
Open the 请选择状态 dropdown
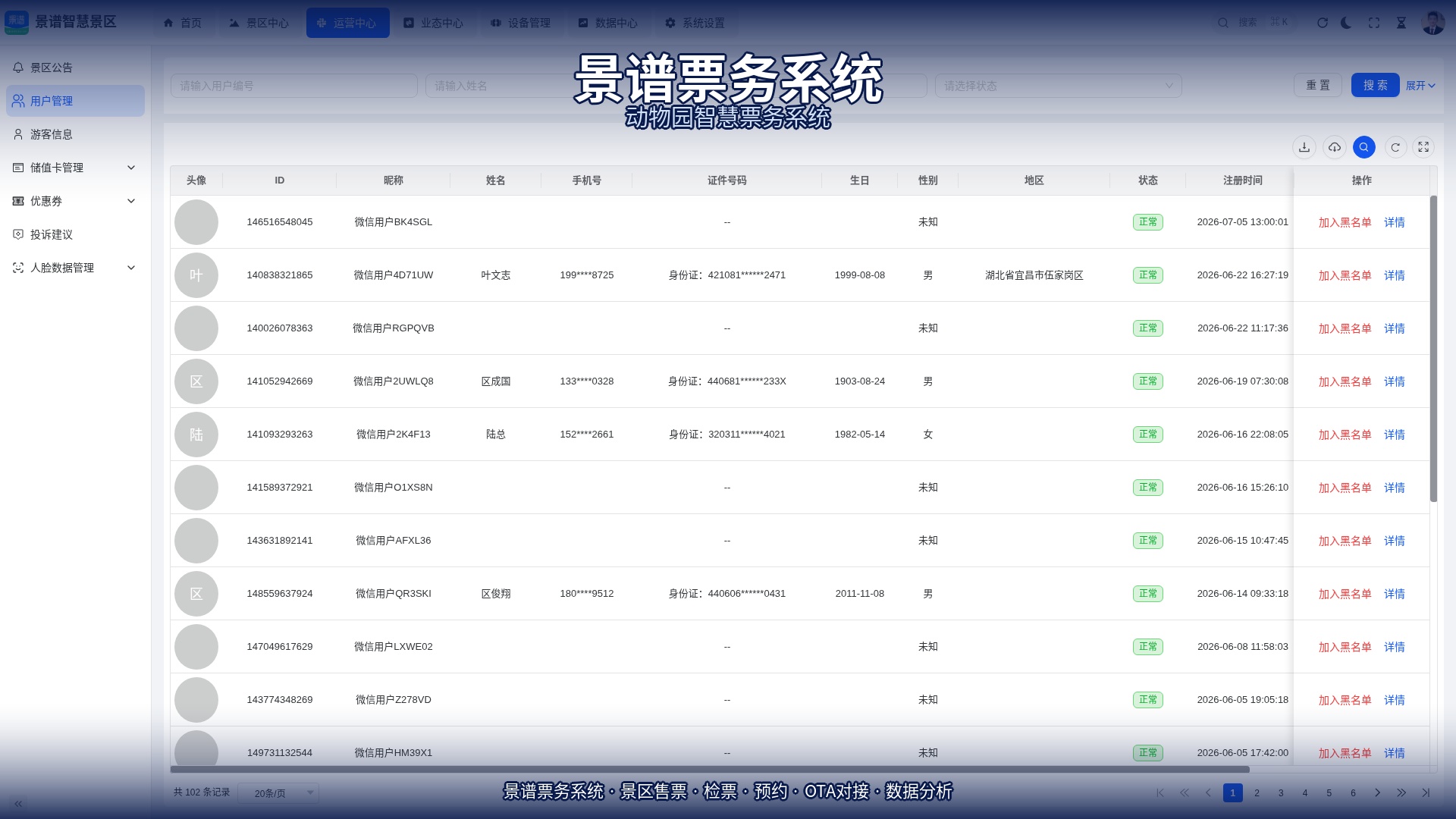point(1058,86)
